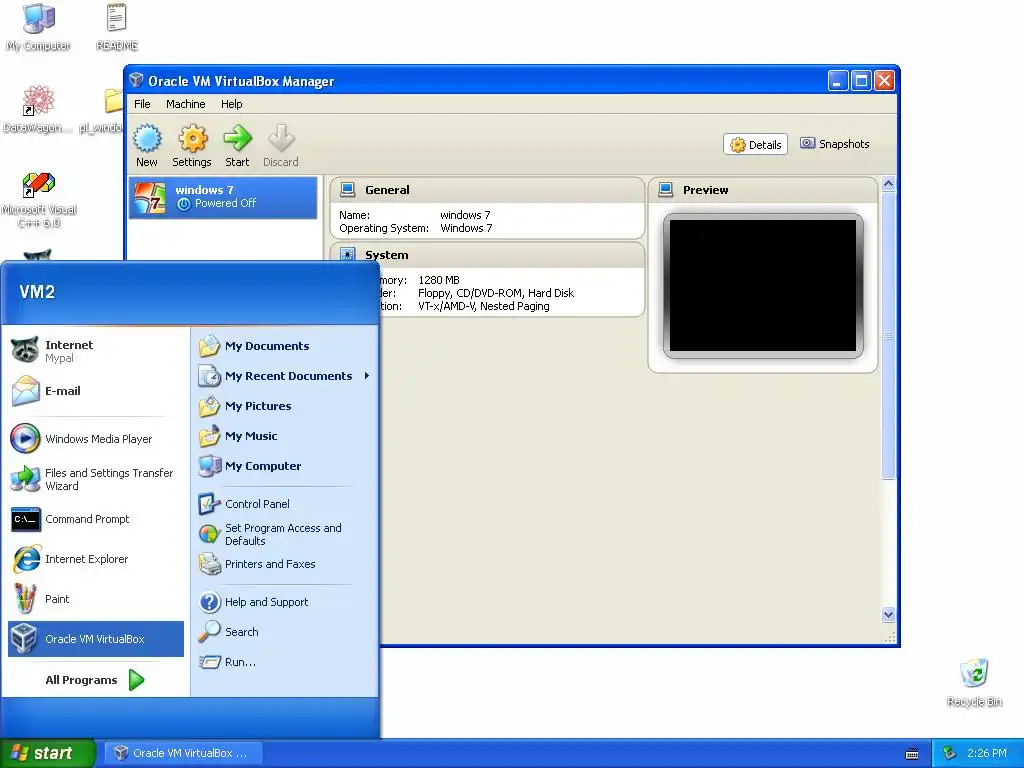Image resolution: width=1024 pixels, height=768 pixels.
Task: Open the File menu in VirtualBox
Action: coord(142,104)
